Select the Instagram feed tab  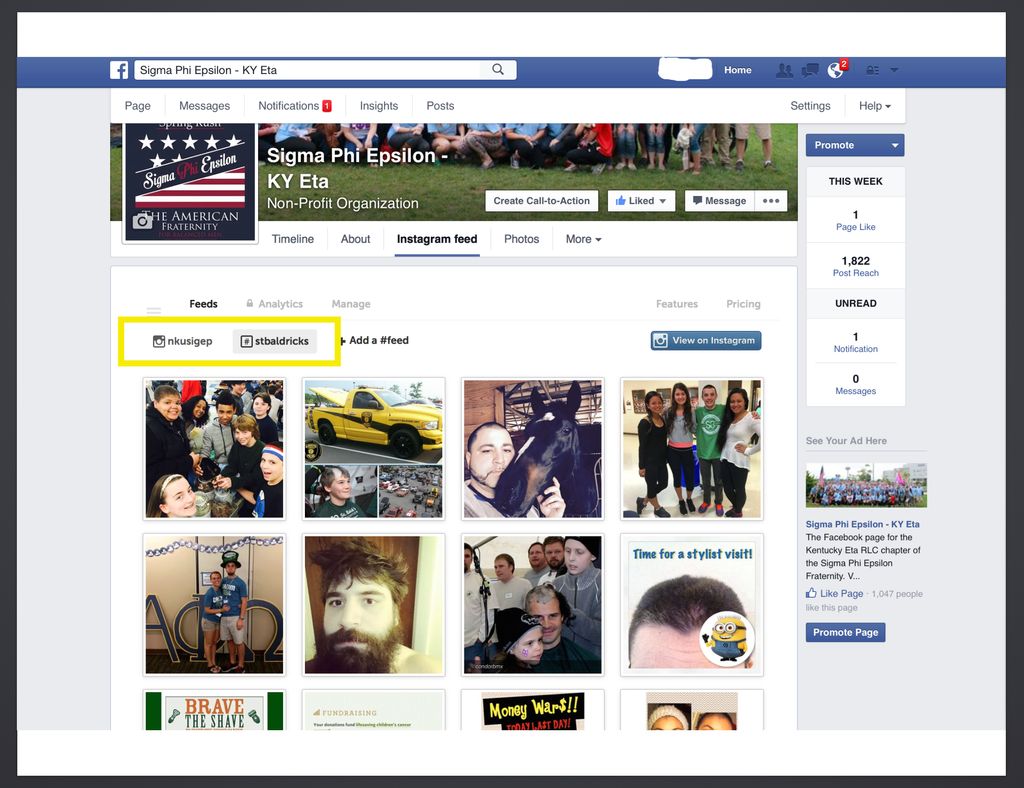(x=437, y=239)
